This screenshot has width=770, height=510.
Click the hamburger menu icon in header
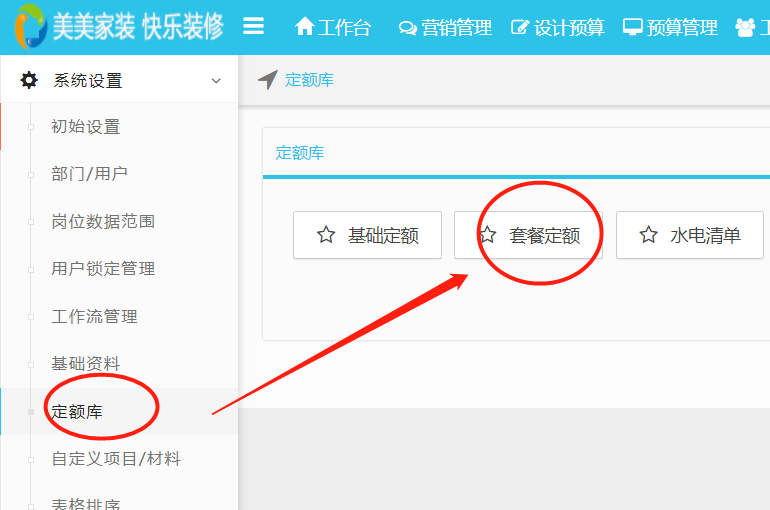point(254,27)
